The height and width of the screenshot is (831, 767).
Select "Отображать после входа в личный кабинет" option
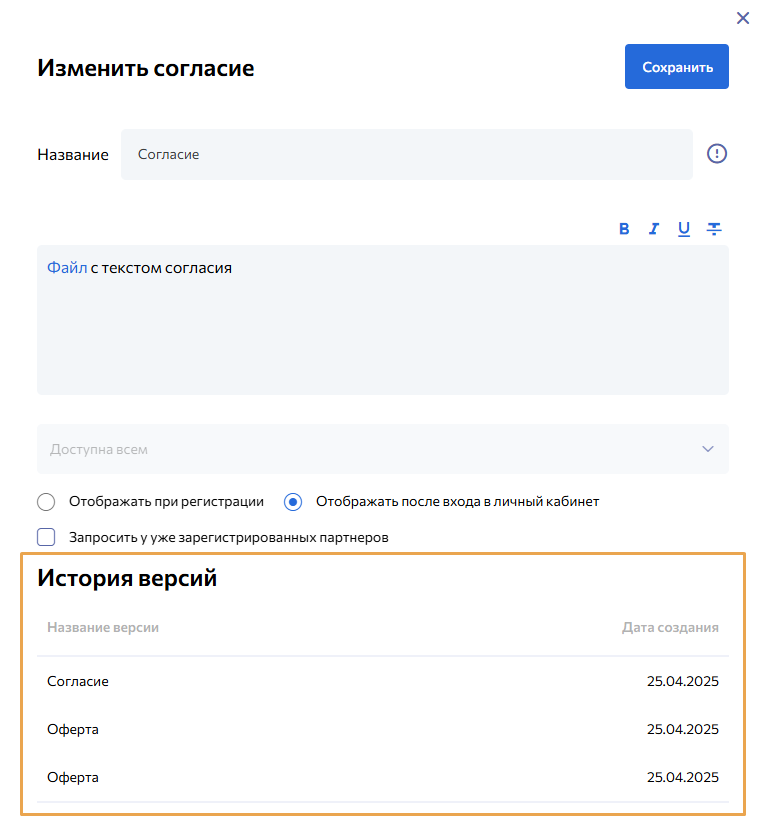(x=293, y=502)
